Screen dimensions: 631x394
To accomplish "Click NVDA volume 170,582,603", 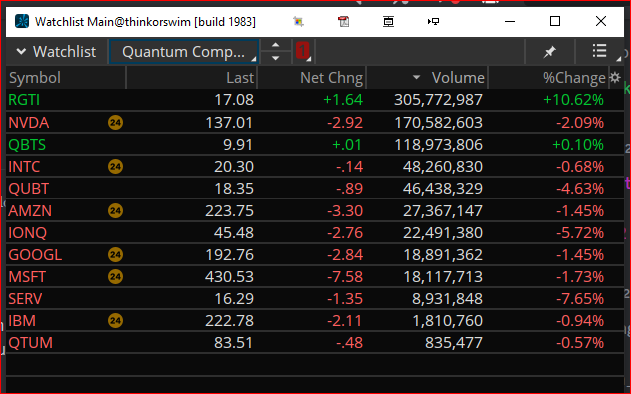I will tap(438, 122).
